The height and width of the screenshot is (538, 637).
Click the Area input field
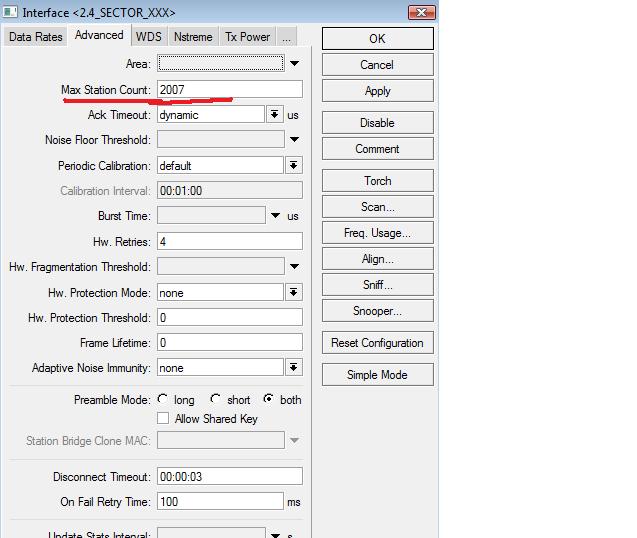pos(221,63)
